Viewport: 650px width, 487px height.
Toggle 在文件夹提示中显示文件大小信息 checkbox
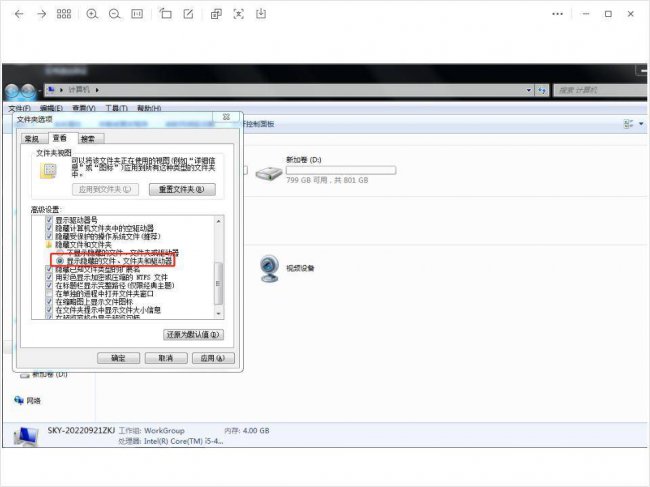49,310
